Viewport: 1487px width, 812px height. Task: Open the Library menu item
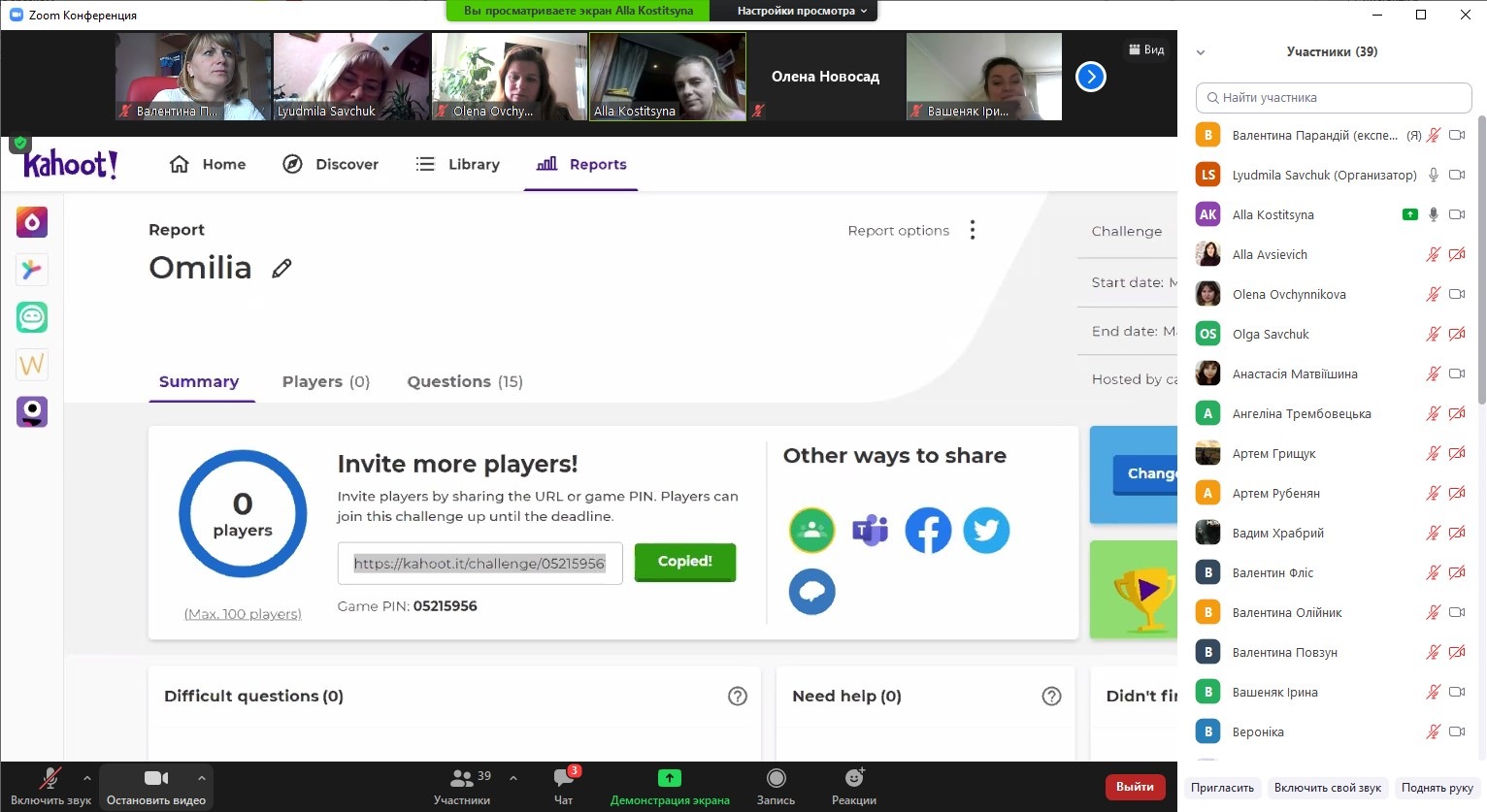coord(457,165)
